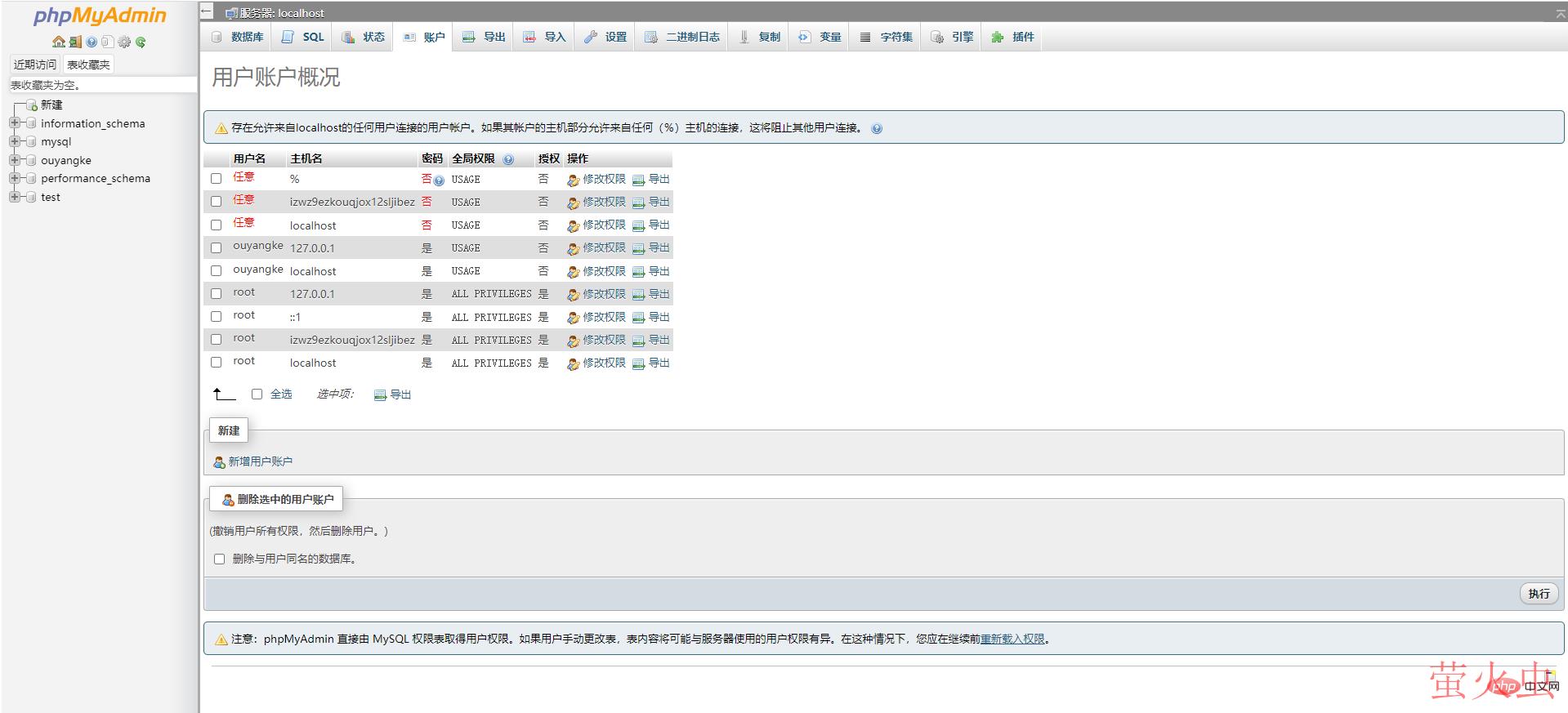Reload navigation panel green refresh icon
The height and width of the screenshot is (713, 1568).
point(141,42)
